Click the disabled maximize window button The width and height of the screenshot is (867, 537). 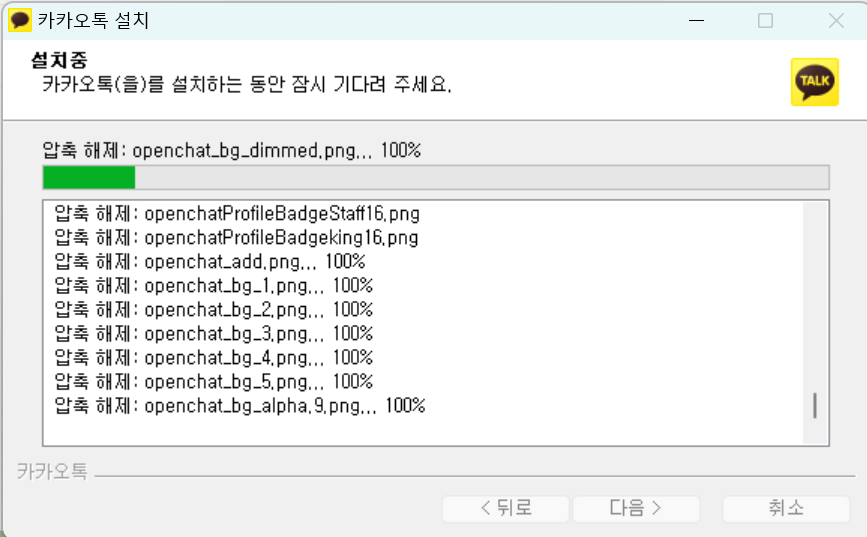coord(765,21)
